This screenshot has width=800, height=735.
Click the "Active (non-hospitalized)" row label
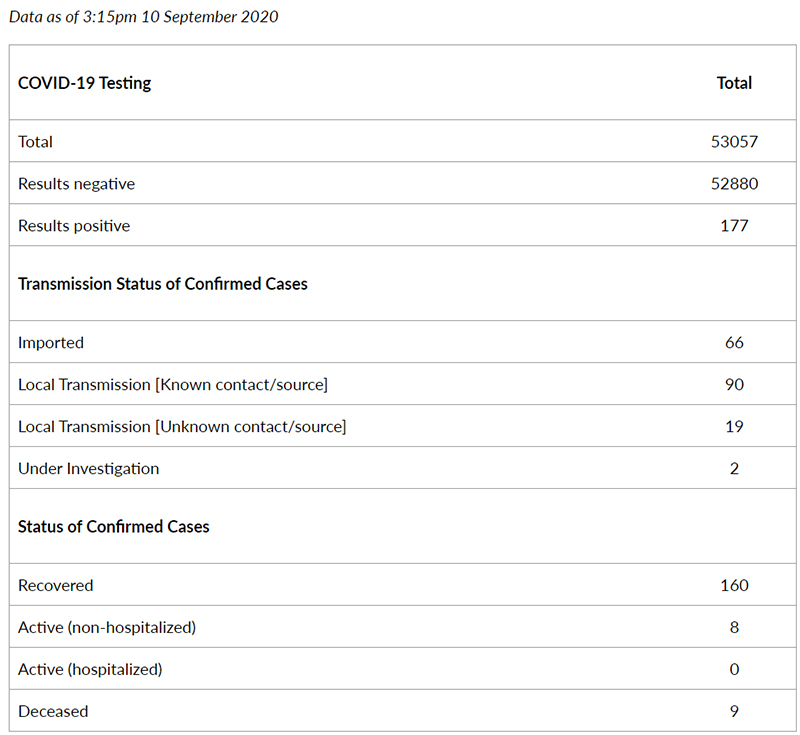tap(107, 627)
